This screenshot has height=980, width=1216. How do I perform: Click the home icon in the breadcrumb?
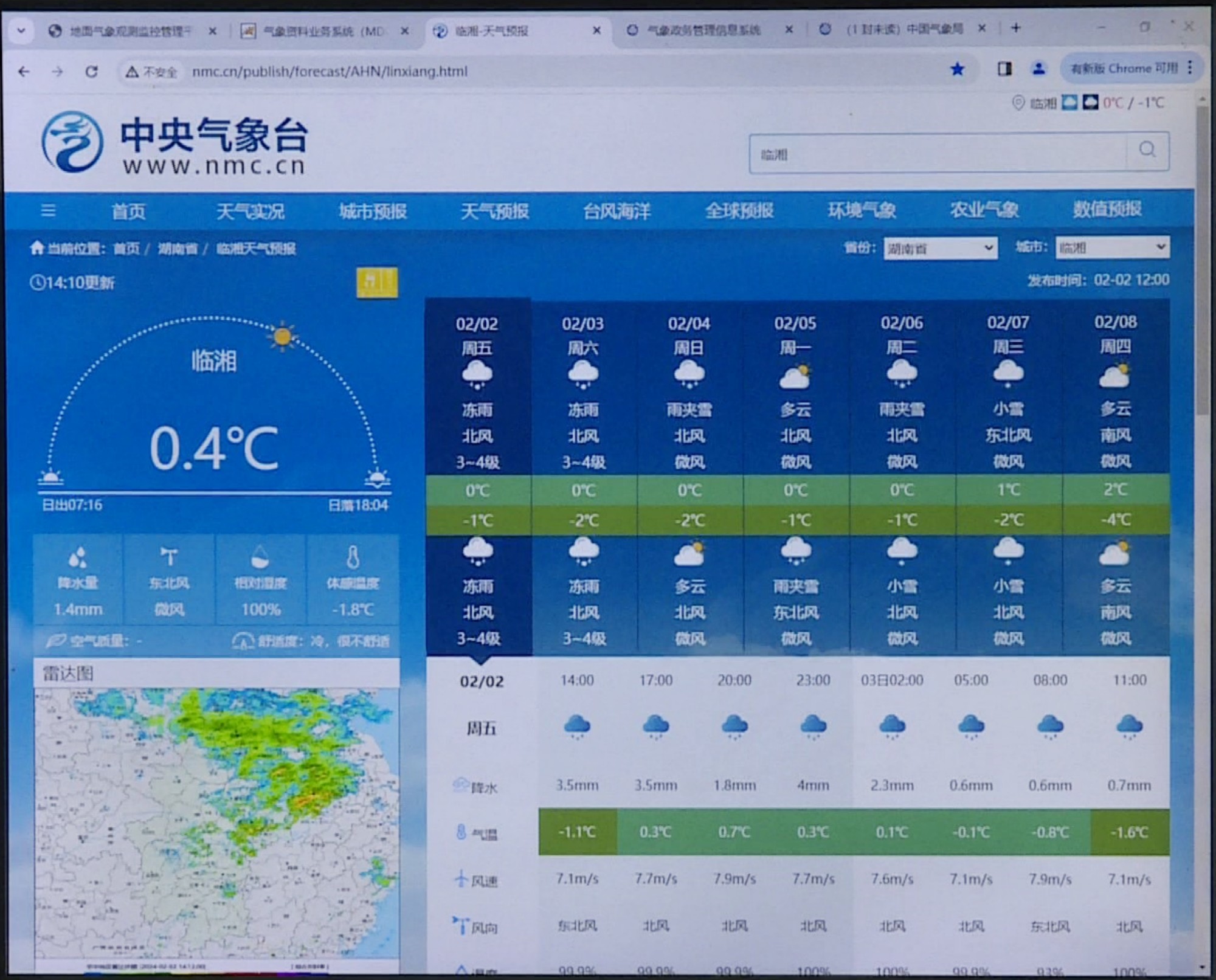pyautogui.click(x=36, y=248)
